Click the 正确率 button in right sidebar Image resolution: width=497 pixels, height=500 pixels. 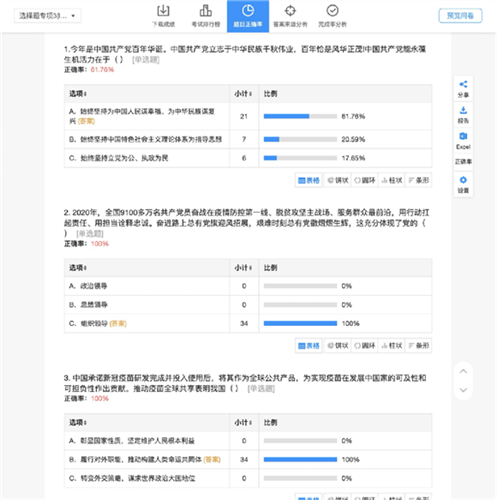(x=463, y=162)
